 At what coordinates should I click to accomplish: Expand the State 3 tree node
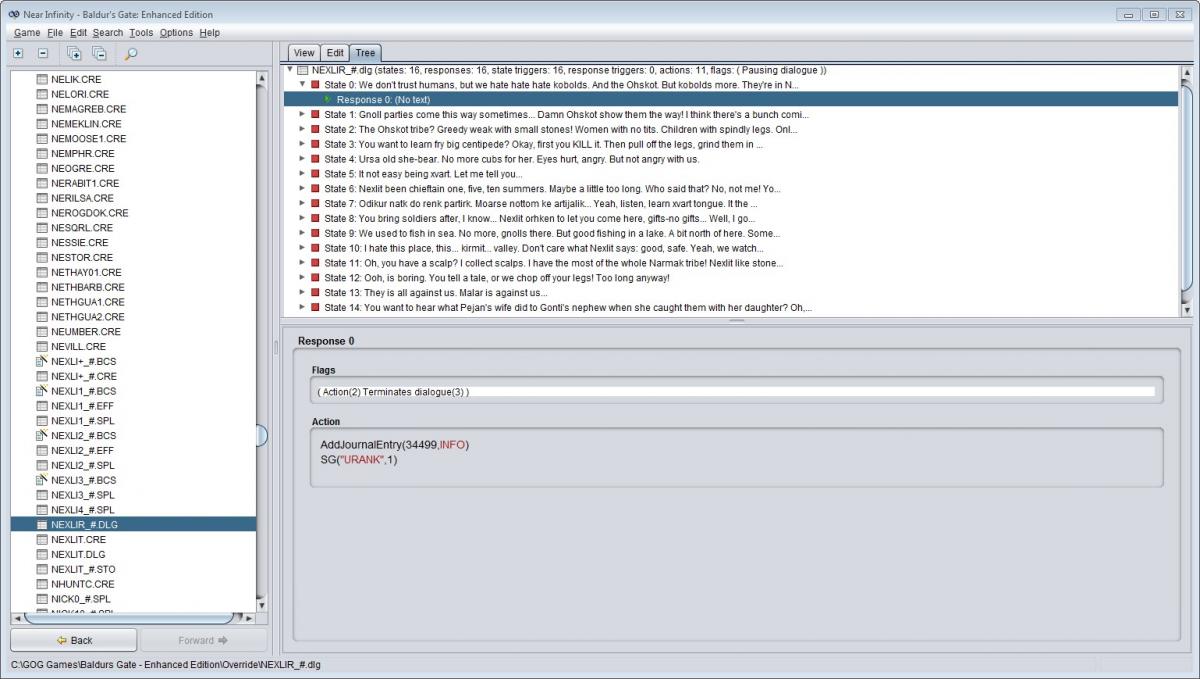pyautogui.click(x=302, y=144)
